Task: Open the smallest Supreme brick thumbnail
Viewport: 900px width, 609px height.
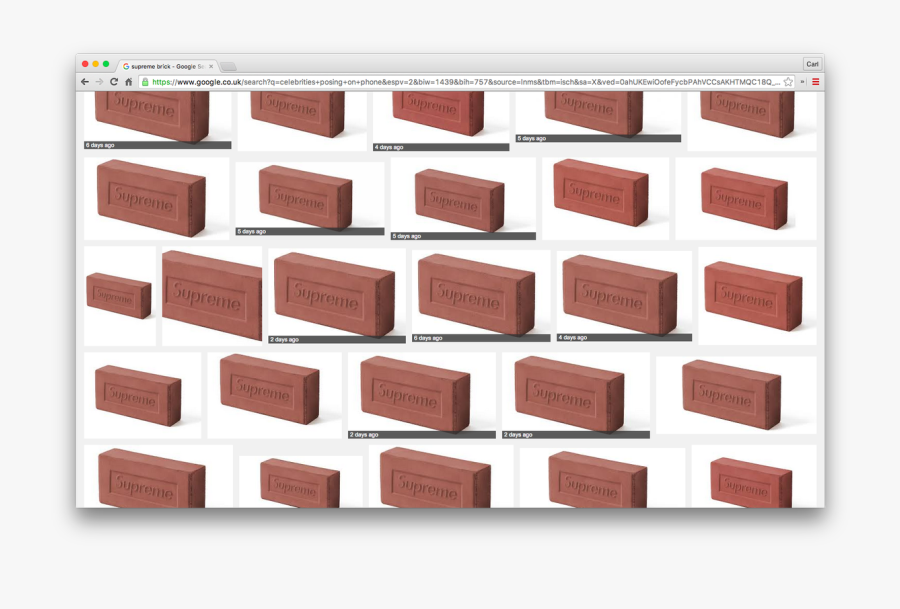Action: coord(119,296)
